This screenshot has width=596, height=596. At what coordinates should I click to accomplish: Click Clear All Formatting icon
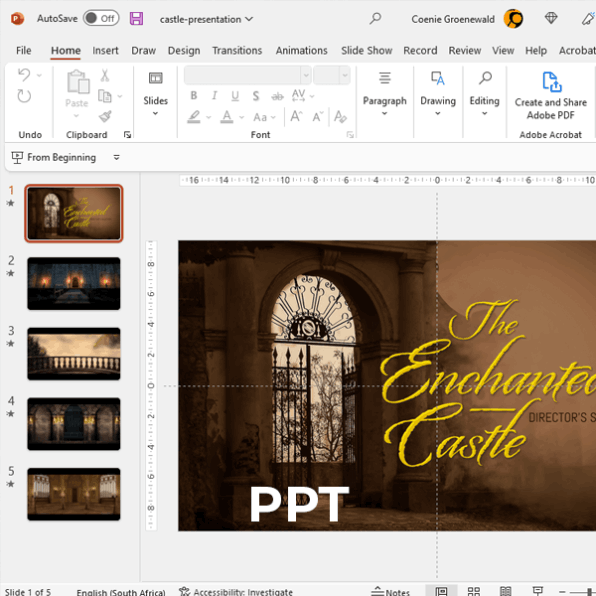(x=340, y=116)
